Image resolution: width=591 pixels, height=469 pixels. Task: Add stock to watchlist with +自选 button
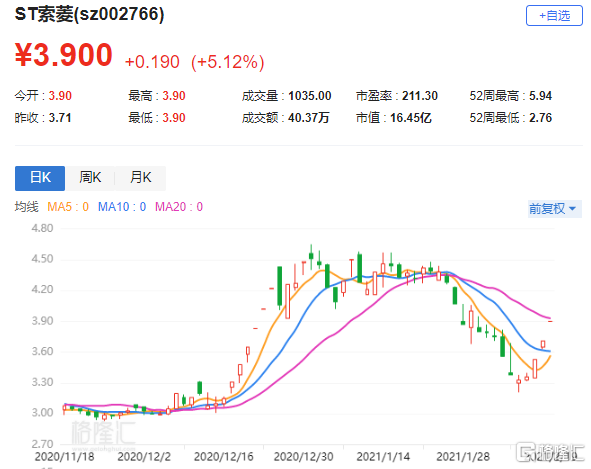click(x=554, y=15)
